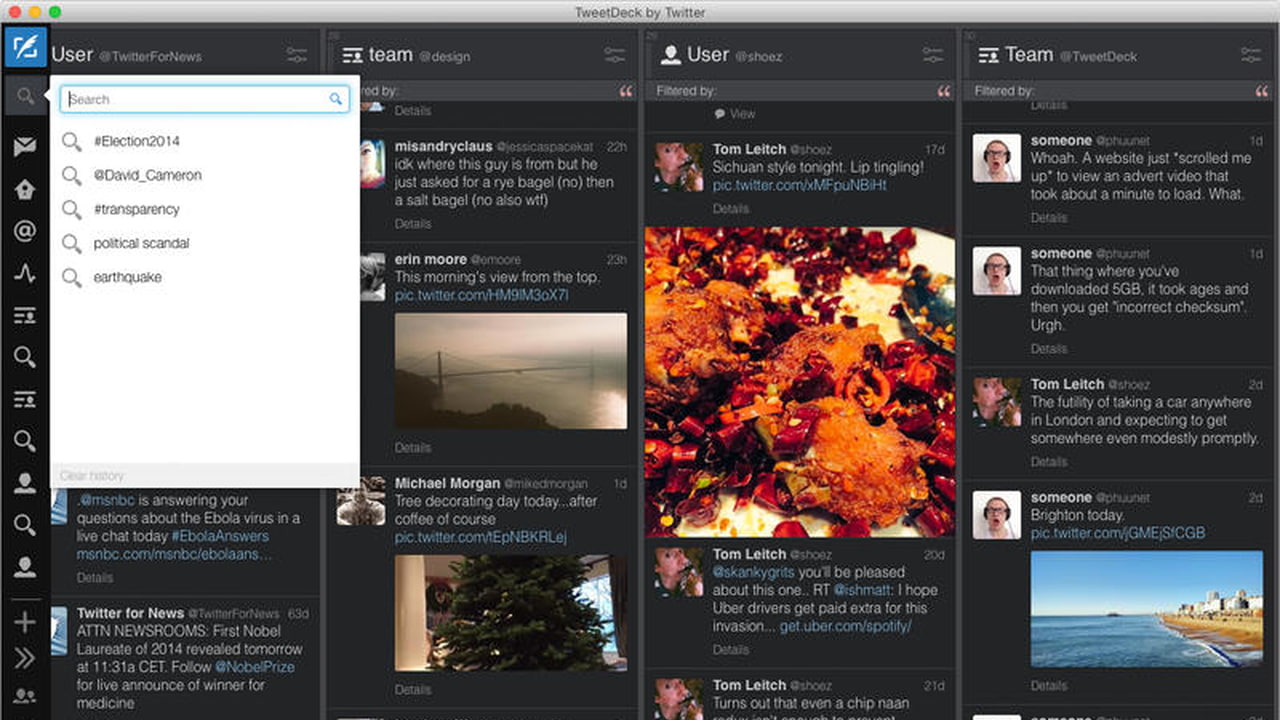The image size is (1280, 720).
Task: Open column settings for Team @TweetDeck
Action: coord(1251,55)
